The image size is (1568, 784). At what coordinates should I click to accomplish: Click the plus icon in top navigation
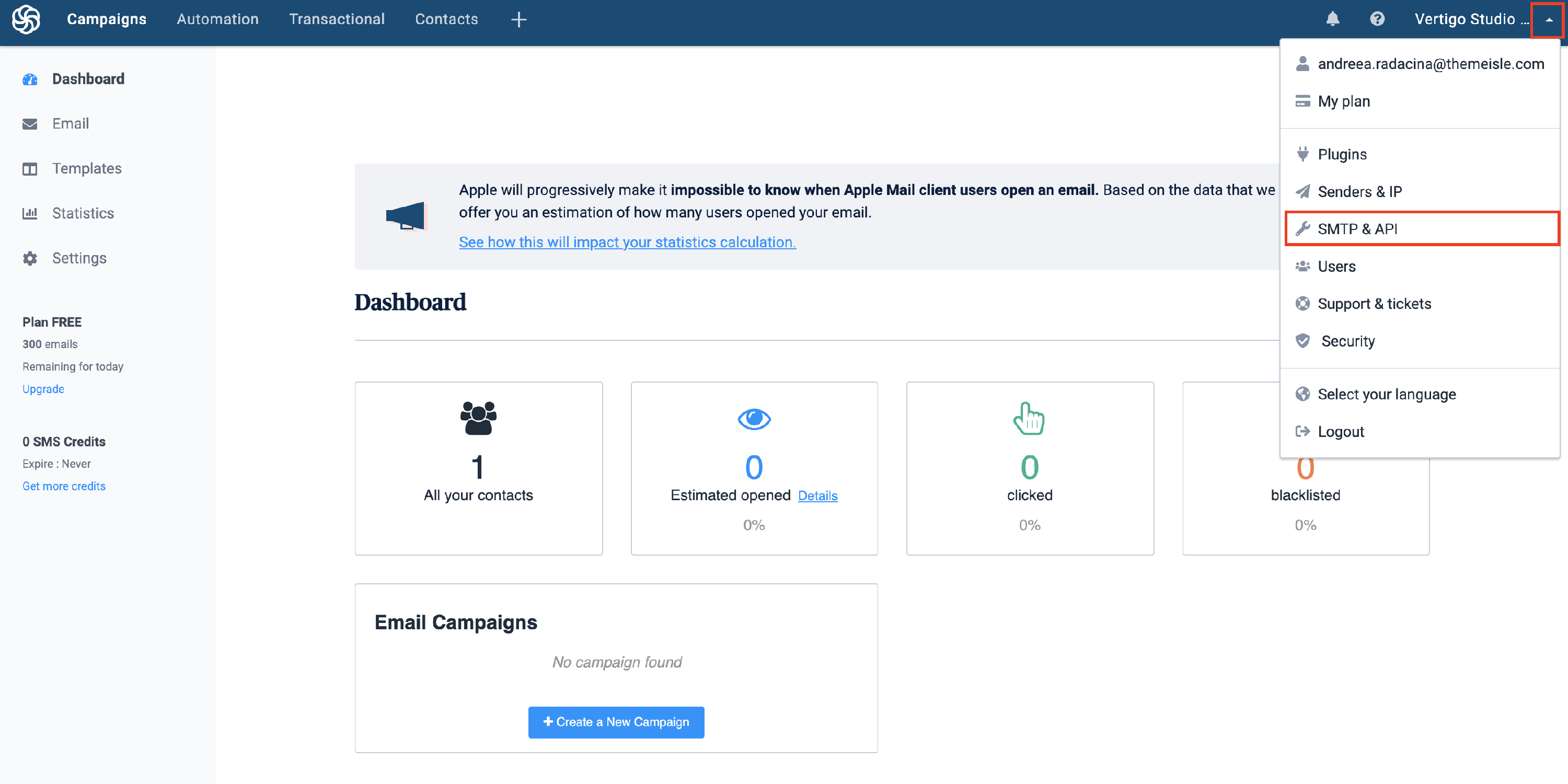click(518, 19)
